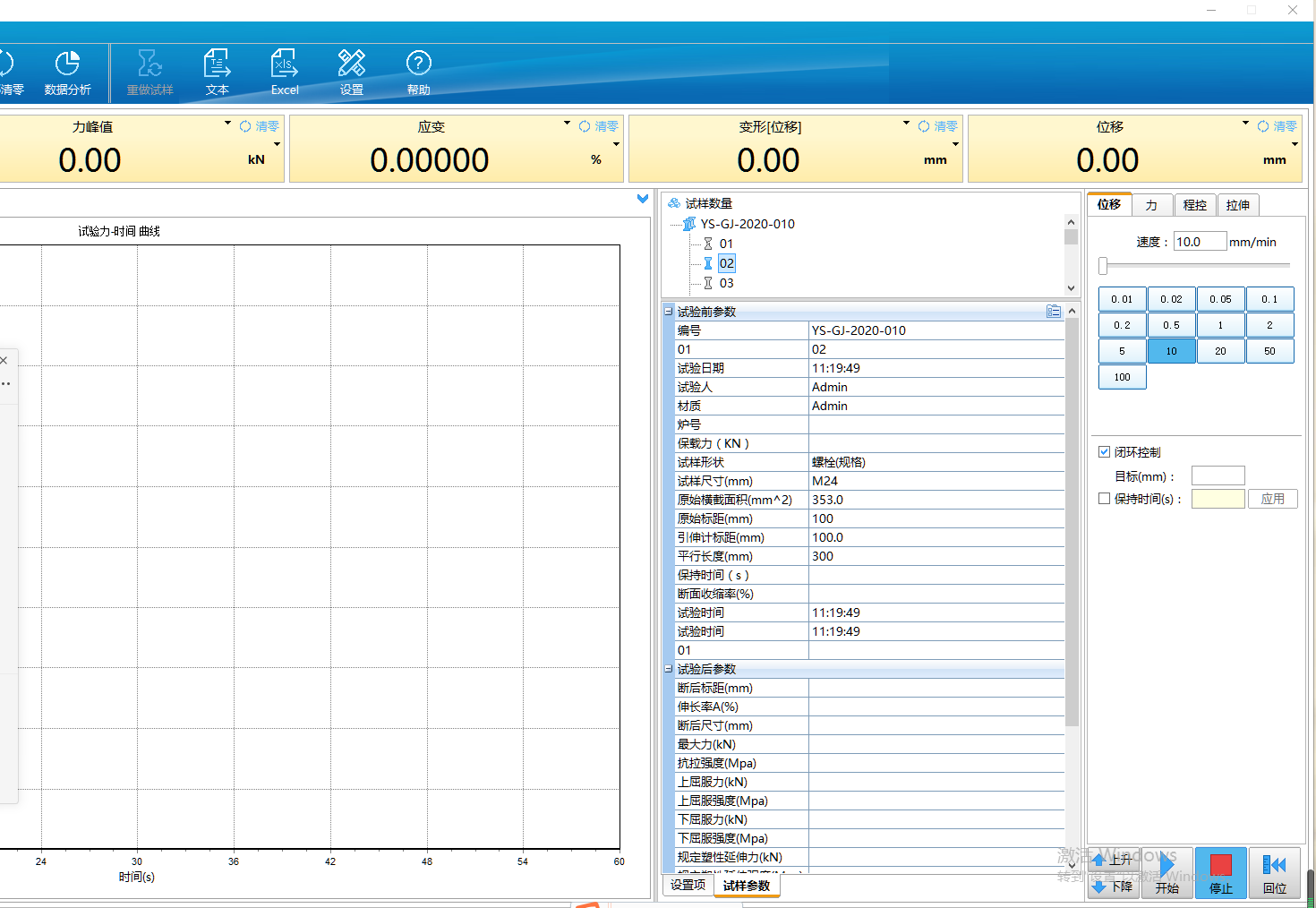
Task: Click the 试样数量 tree header icon
Action: [674, 203]
